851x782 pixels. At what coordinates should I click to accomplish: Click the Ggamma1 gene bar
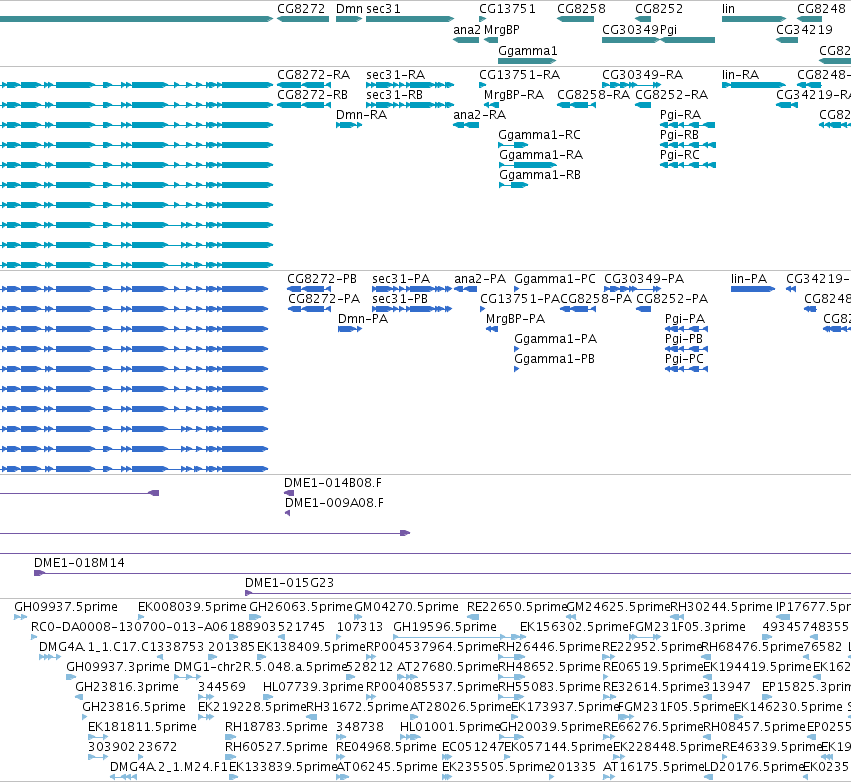[x=528, y=61]
